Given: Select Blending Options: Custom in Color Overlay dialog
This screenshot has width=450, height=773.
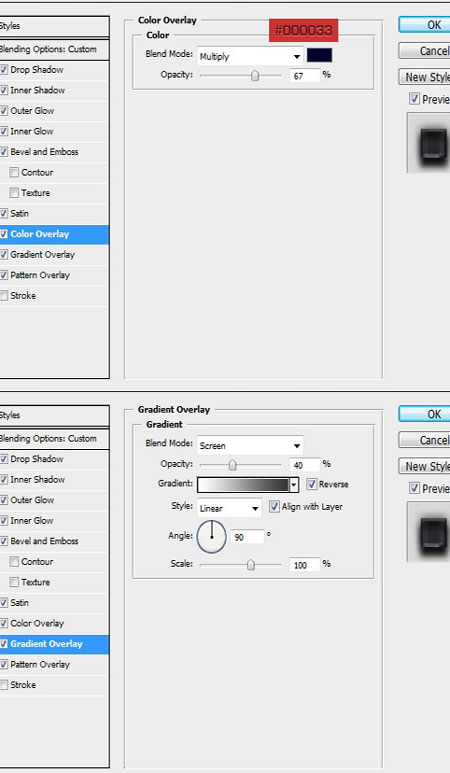Looking at the screenshot, I should click(53, 49).
